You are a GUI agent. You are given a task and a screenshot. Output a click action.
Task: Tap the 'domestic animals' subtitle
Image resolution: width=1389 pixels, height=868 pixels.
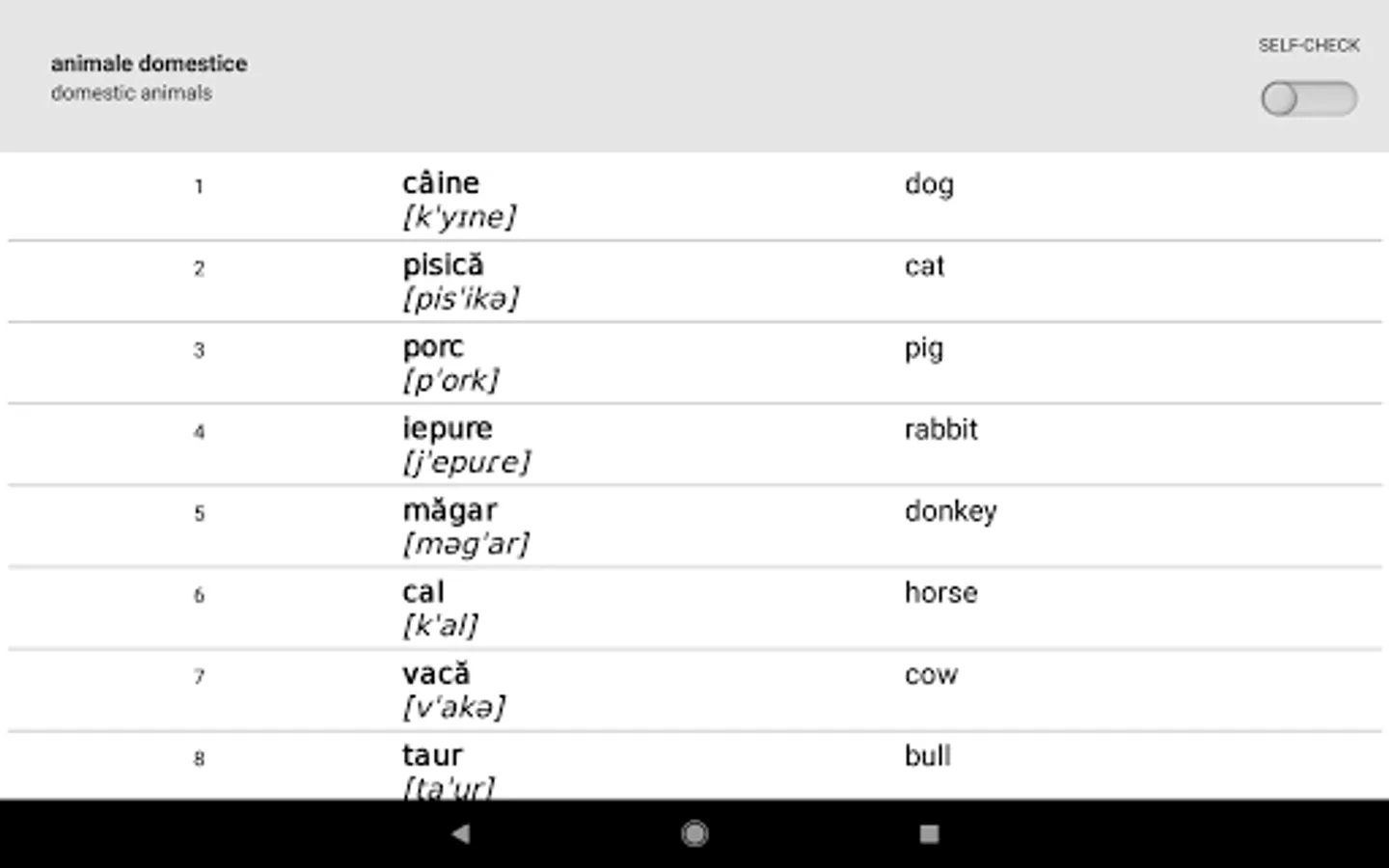(x=131, y=94)
